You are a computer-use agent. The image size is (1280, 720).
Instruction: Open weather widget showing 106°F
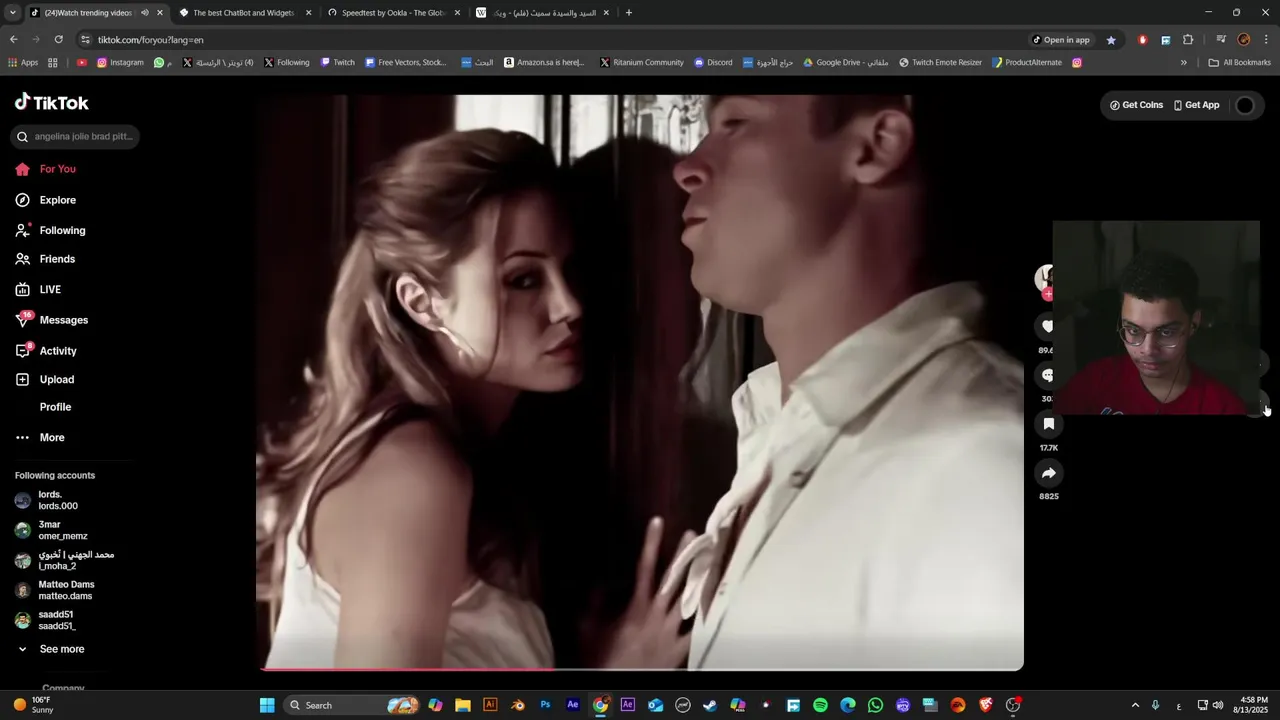[x=33, y=705]
